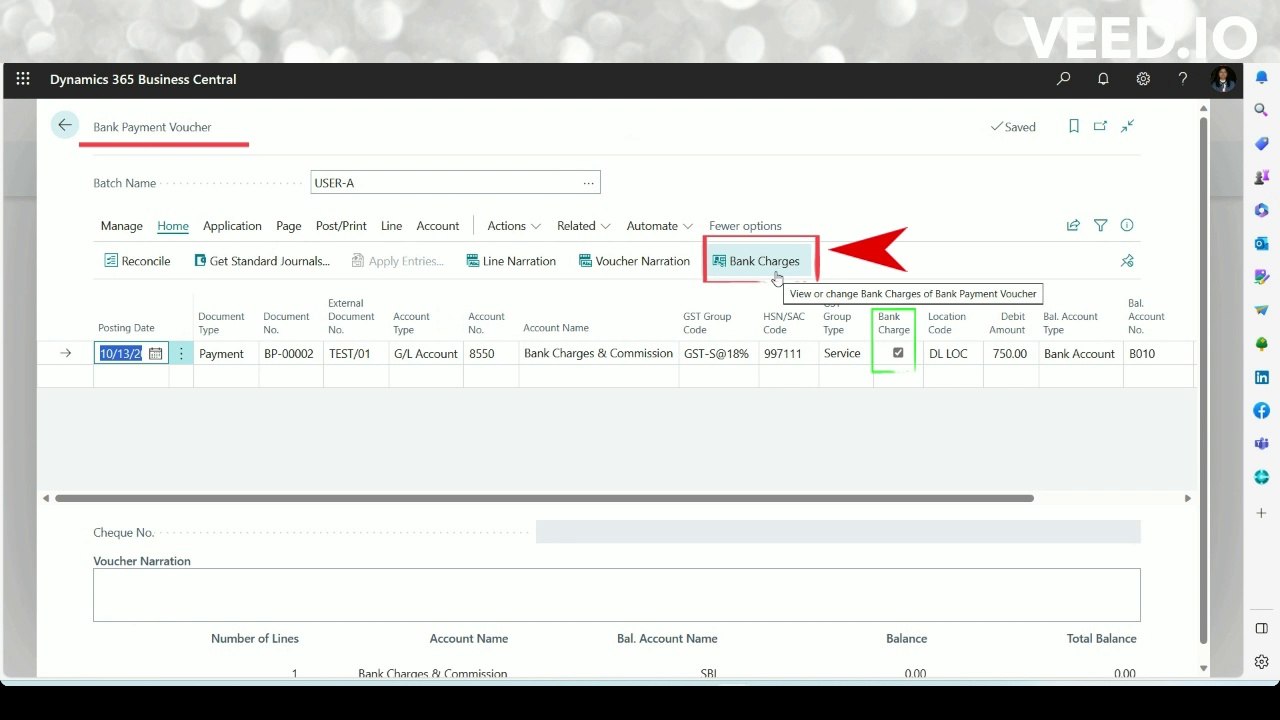Open the Line menu

[x=391, y=226]
